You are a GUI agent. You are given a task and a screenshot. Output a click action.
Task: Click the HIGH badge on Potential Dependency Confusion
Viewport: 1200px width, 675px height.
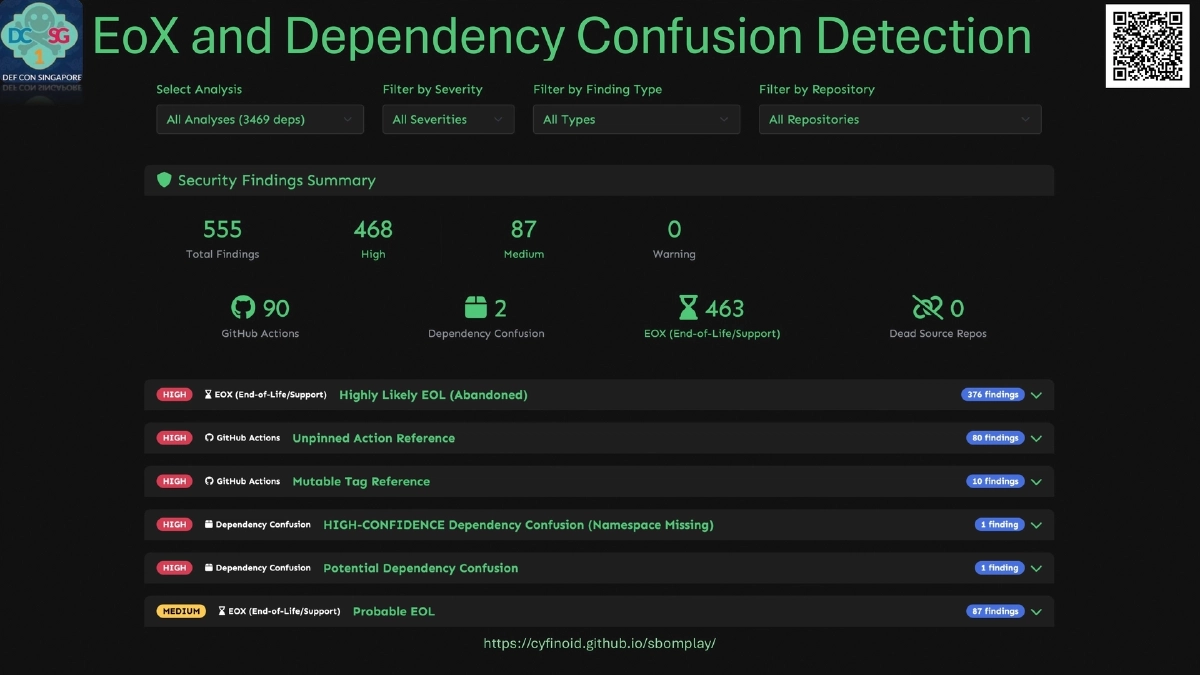click(174, 567)
